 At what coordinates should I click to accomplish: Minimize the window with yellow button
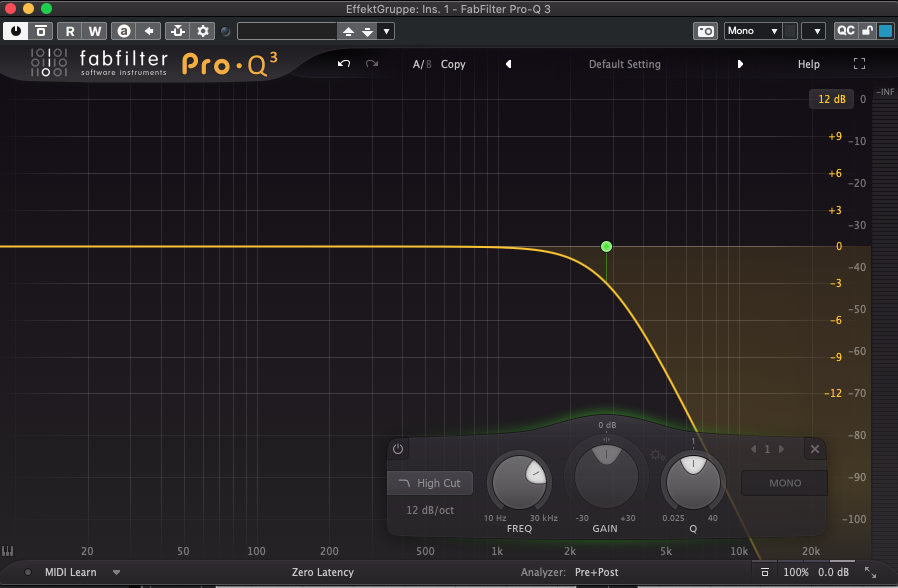pos(28,8)
